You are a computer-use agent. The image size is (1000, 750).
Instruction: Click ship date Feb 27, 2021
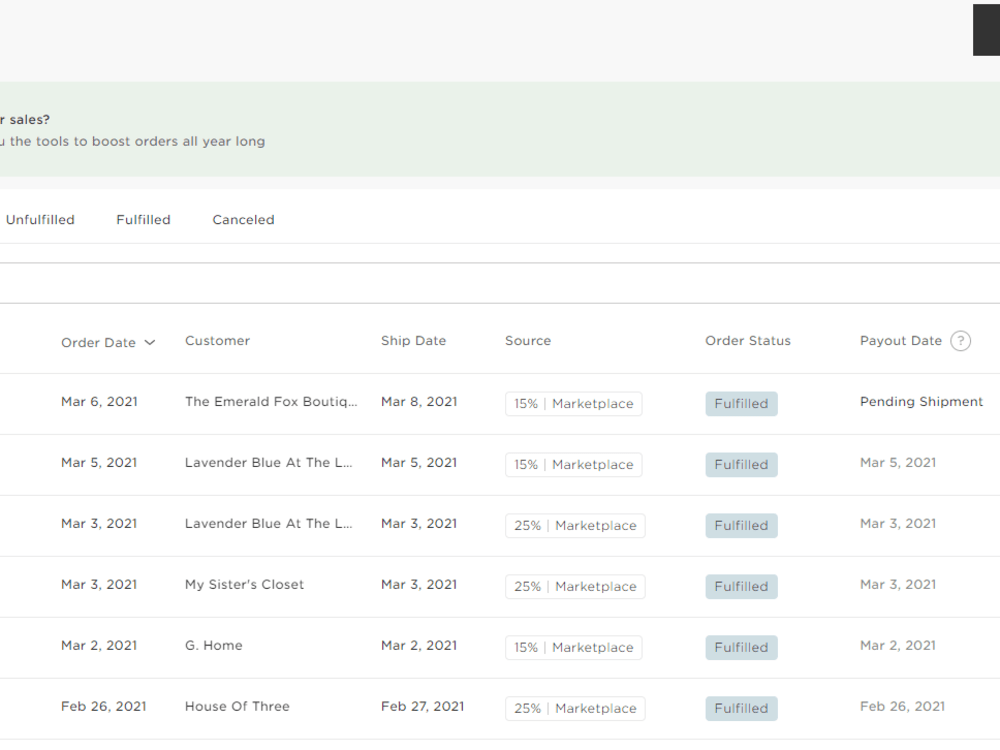[x=422, y=707]
